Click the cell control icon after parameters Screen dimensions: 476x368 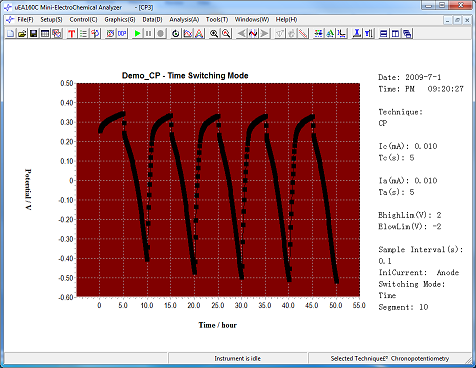point(95,33)
